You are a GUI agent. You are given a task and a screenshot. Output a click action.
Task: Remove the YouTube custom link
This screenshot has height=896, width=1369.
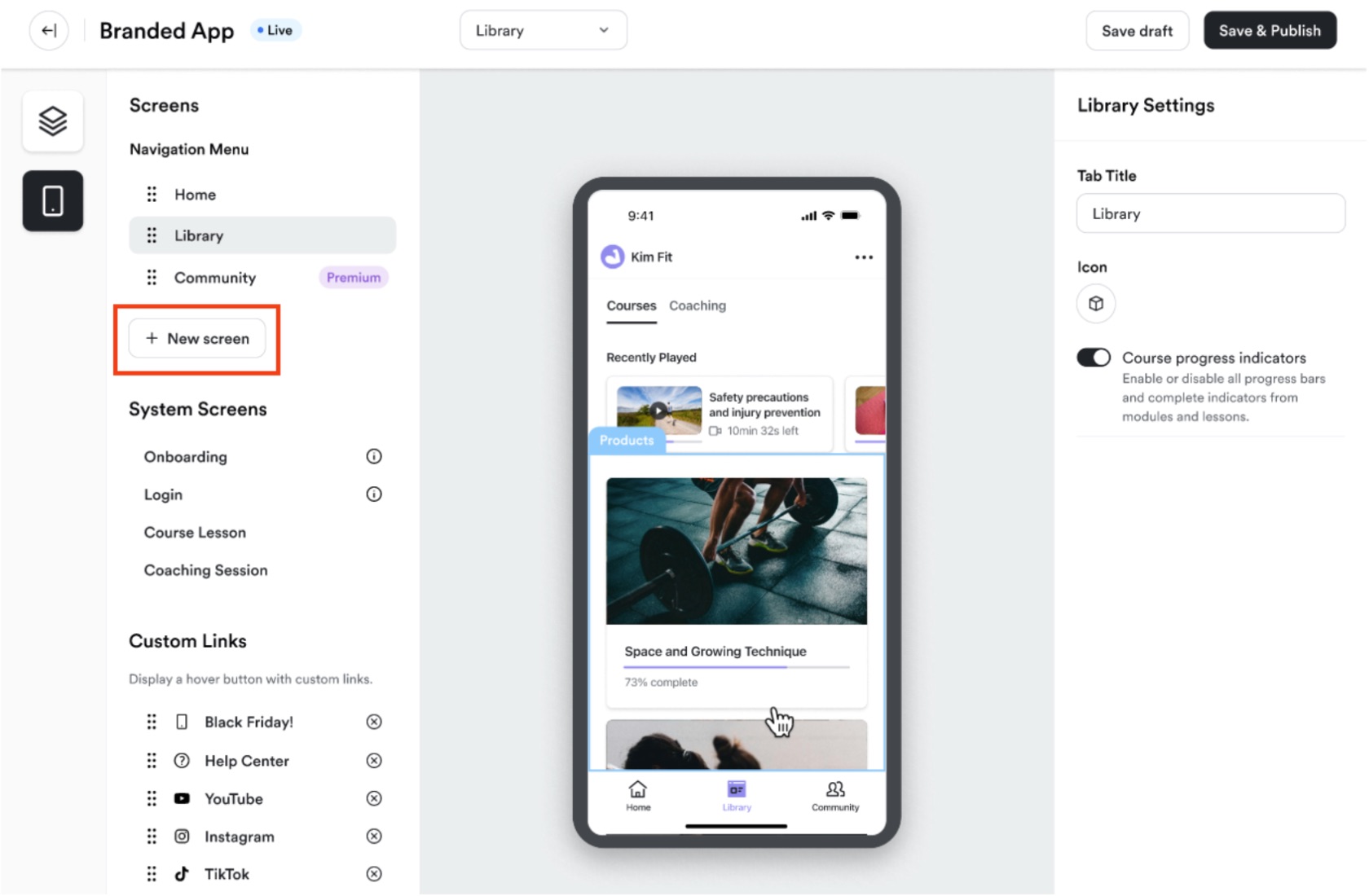[x=374, y=798]
